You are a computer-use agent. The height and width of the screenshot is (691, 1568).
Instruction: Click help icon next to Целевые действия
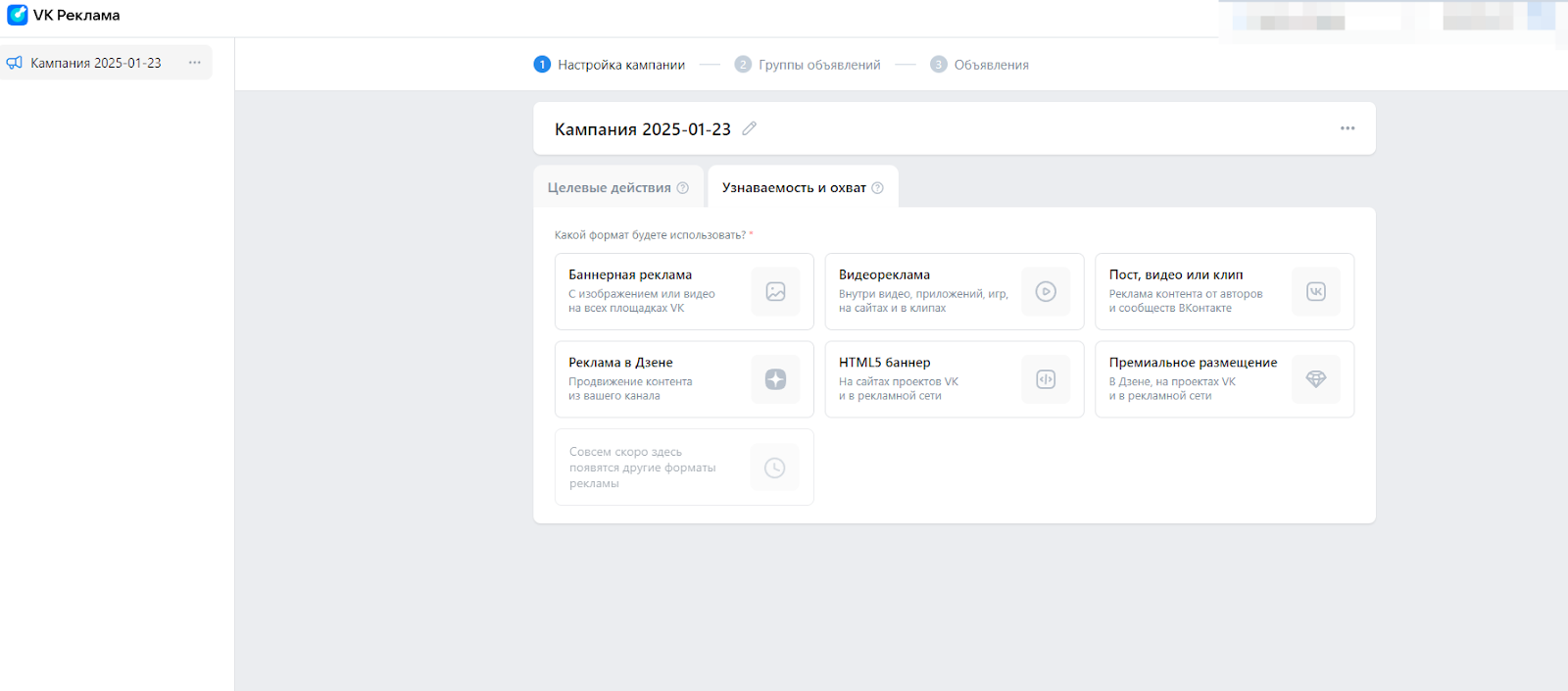(683, 188)
